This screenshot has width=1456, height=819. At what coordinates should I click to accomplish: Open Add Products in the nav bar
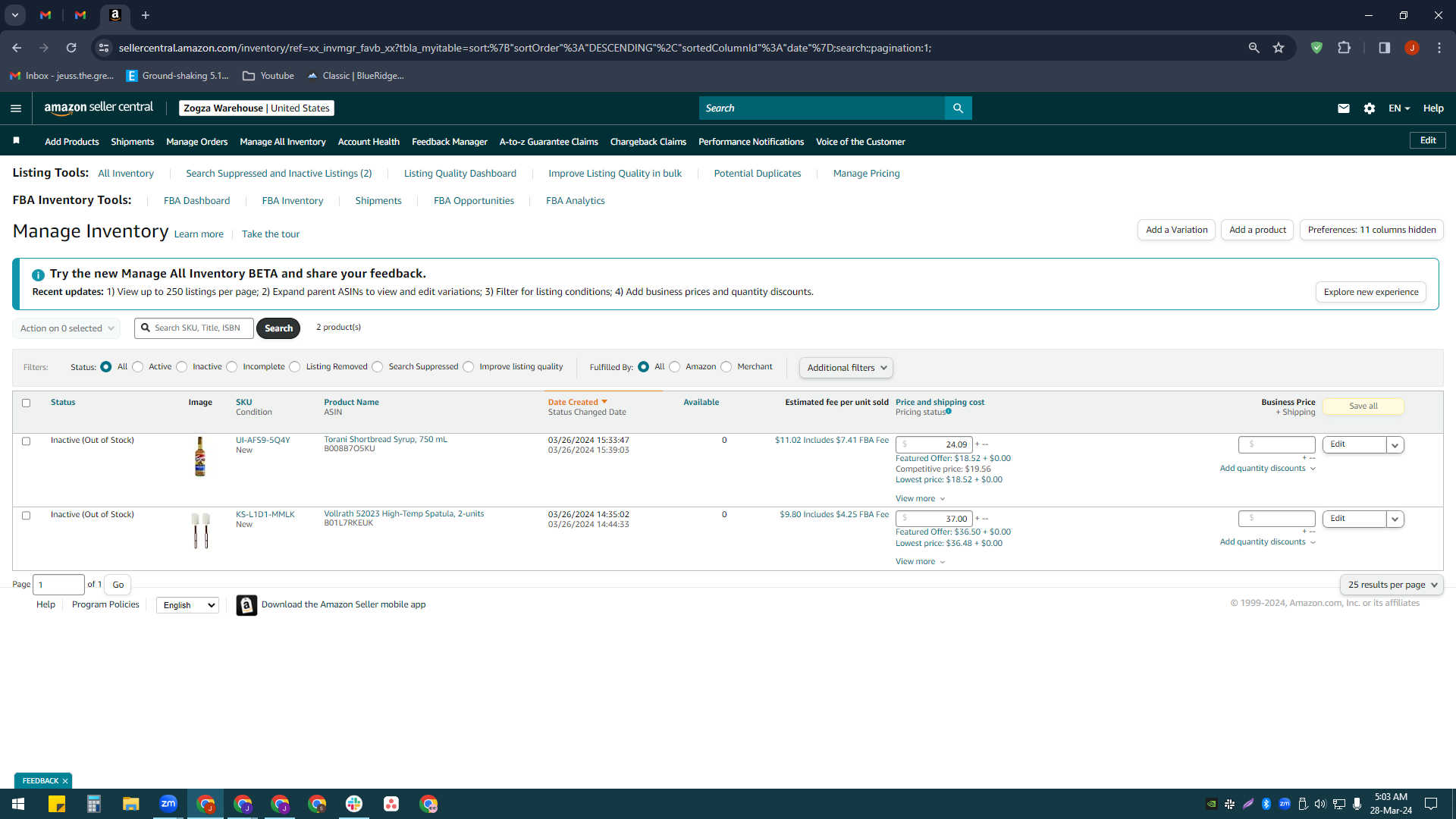point(72,142)
